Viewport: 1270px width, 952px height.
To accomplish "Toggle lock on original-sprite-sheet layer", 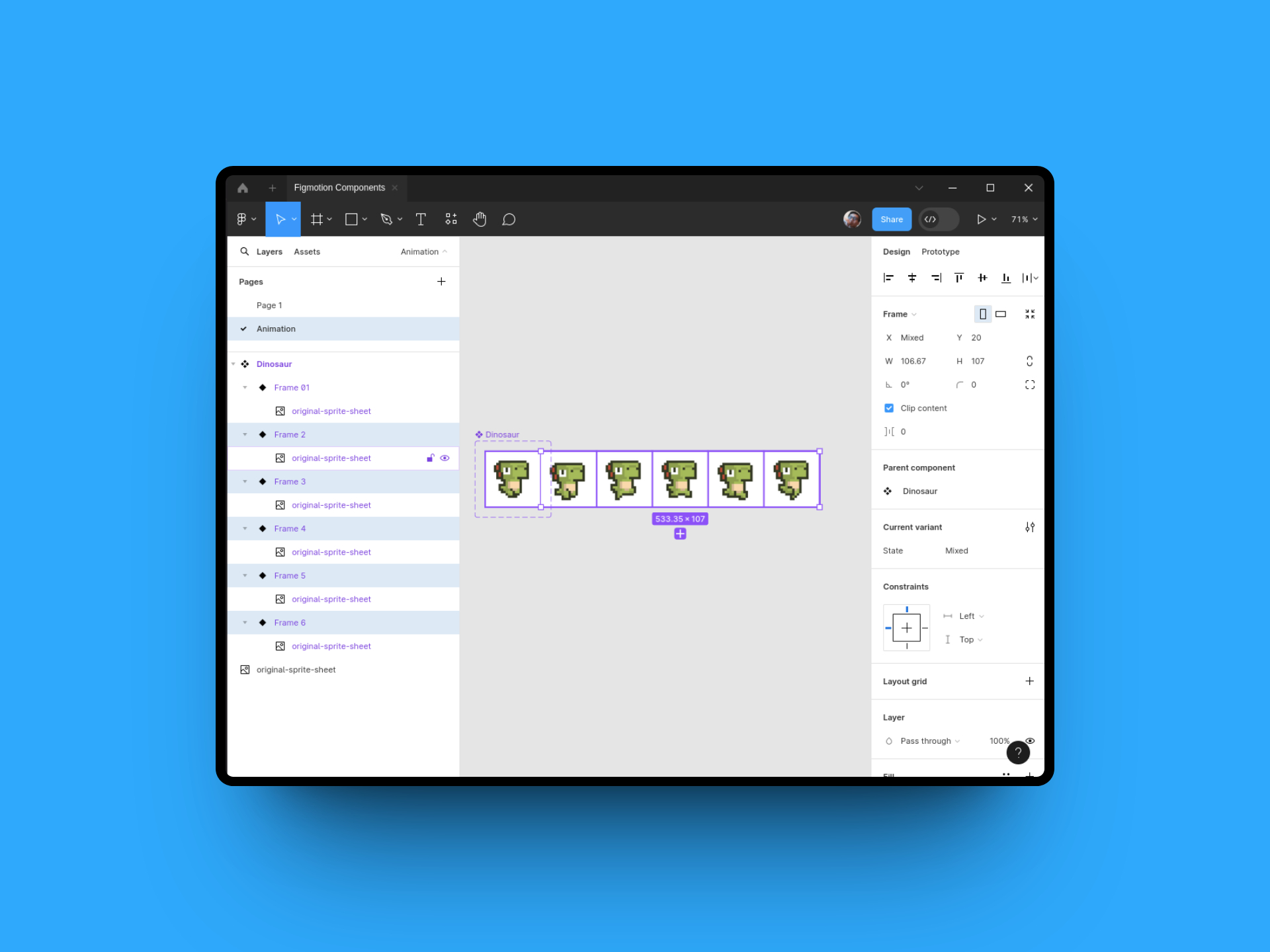I will pos(429,458).
